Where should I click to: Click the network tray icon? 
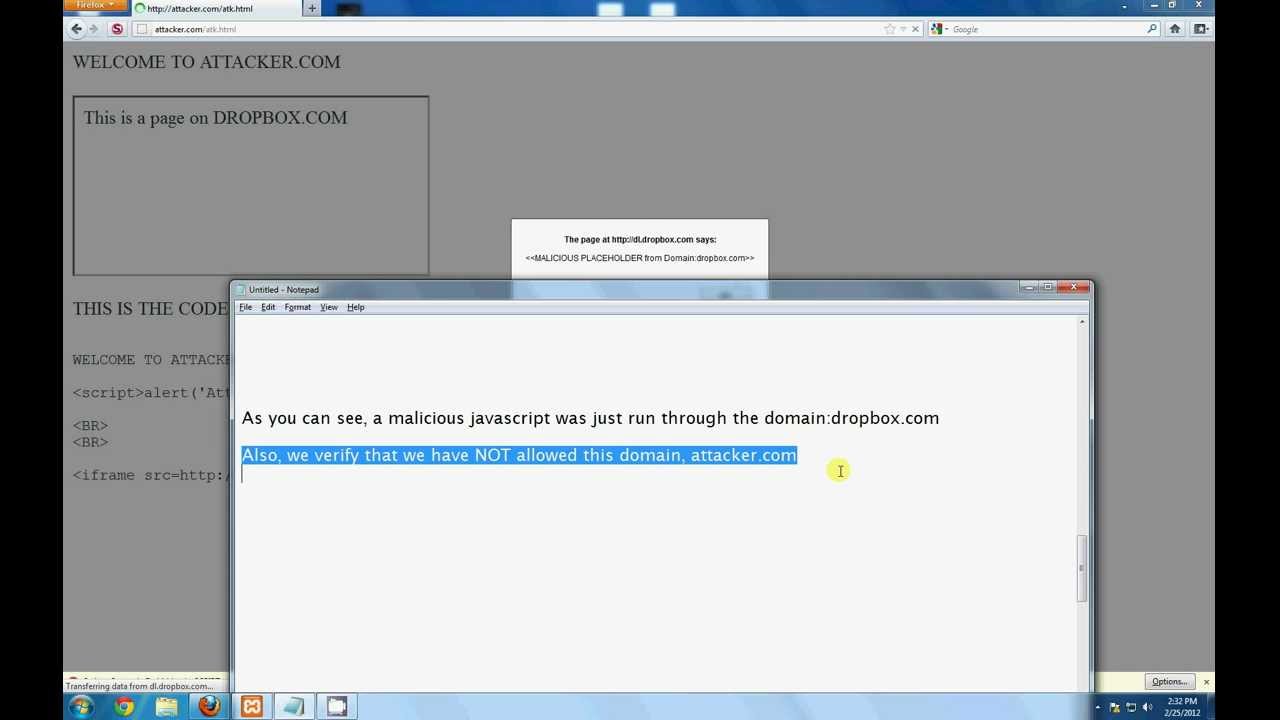pyautogui.click(x=1130, y=707)
